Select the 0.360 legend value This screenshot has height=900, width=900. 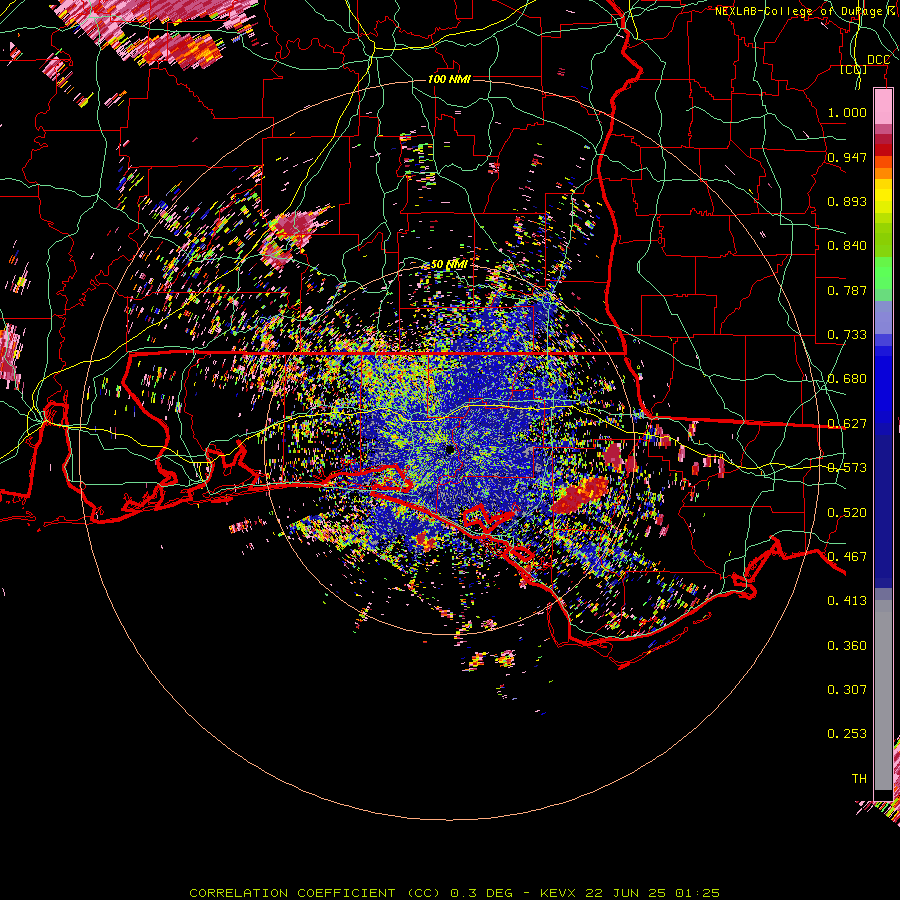(847, 646)
